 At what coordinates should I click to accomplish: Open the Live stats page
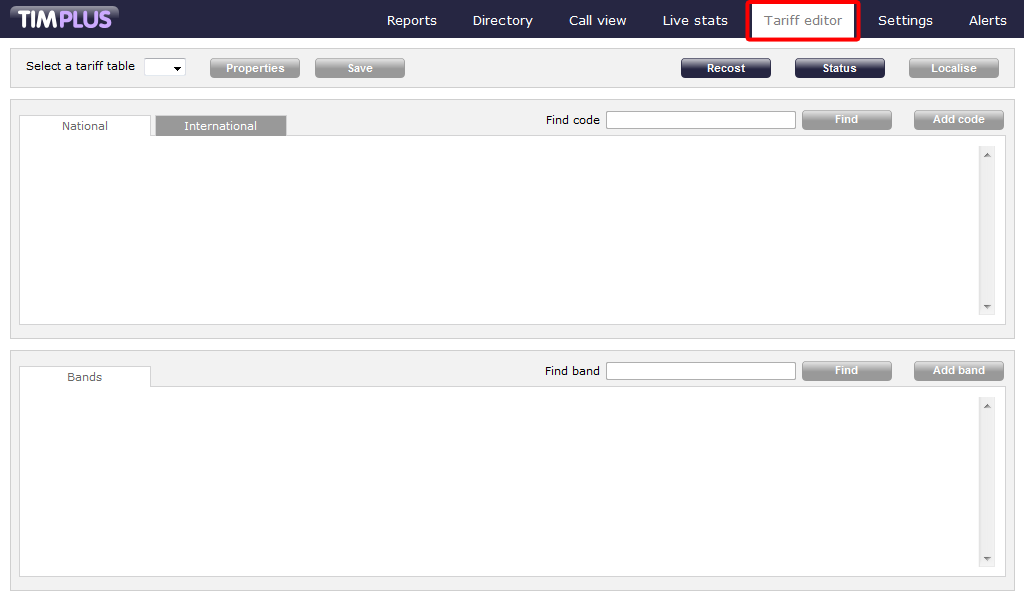695,20
